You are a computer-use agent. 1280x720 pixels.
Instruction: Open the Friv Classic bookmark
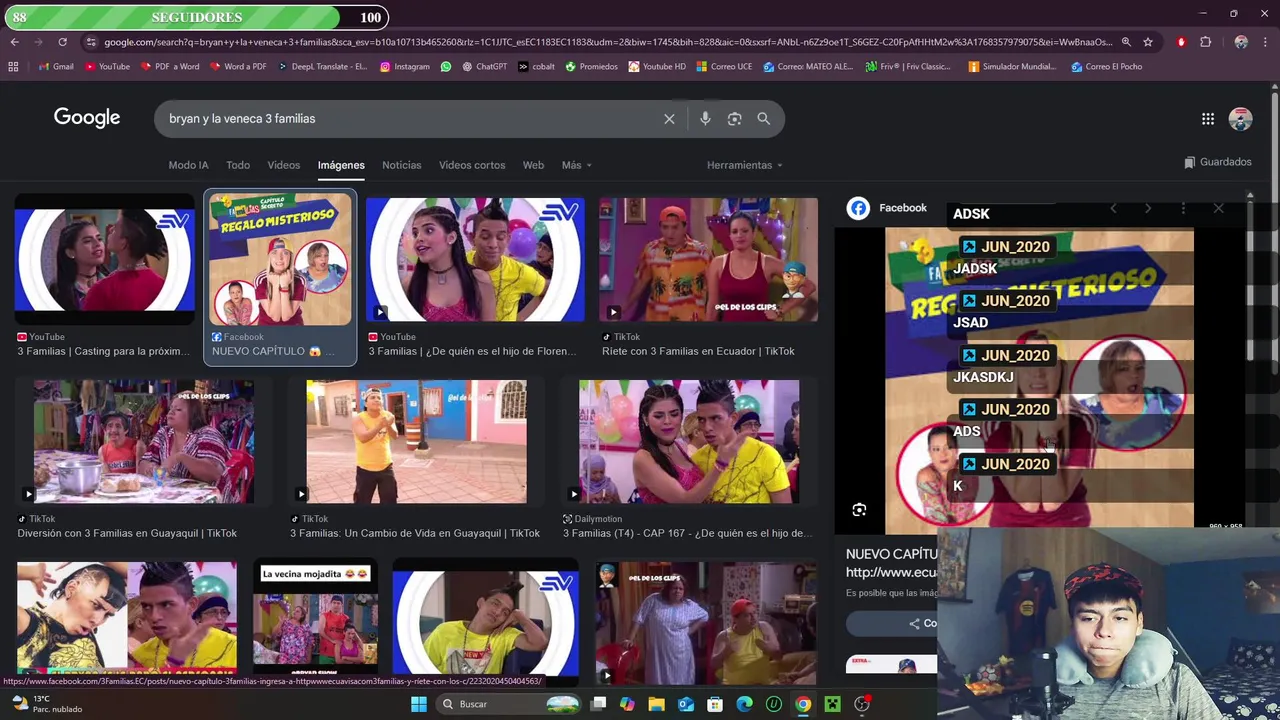point(909,67)
